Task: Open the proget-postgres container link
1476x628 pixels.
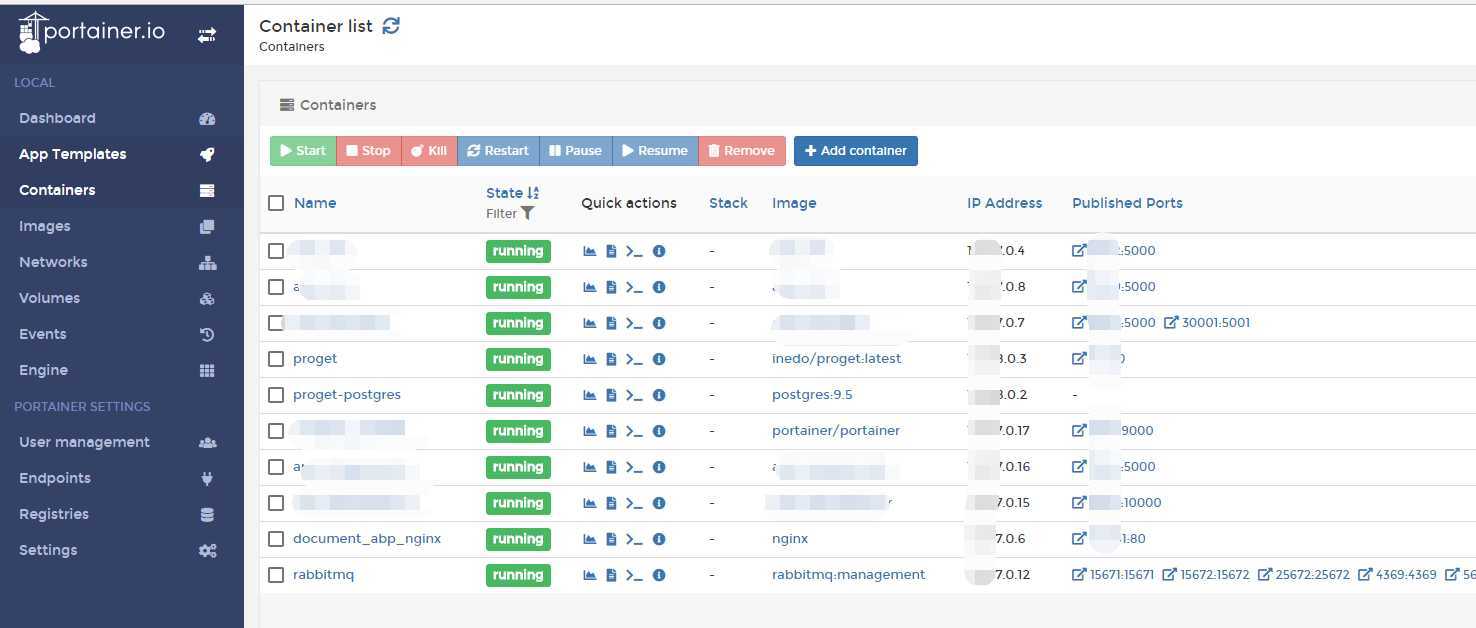Action: point(347,395)
